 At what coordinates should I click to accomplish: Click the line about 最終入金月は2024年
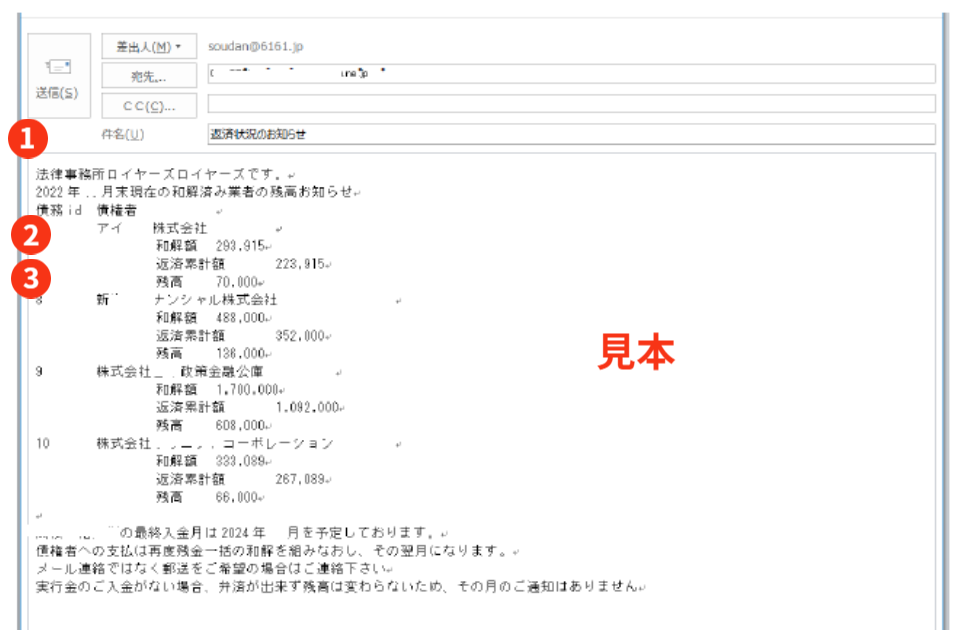click(x=241, y=532)
